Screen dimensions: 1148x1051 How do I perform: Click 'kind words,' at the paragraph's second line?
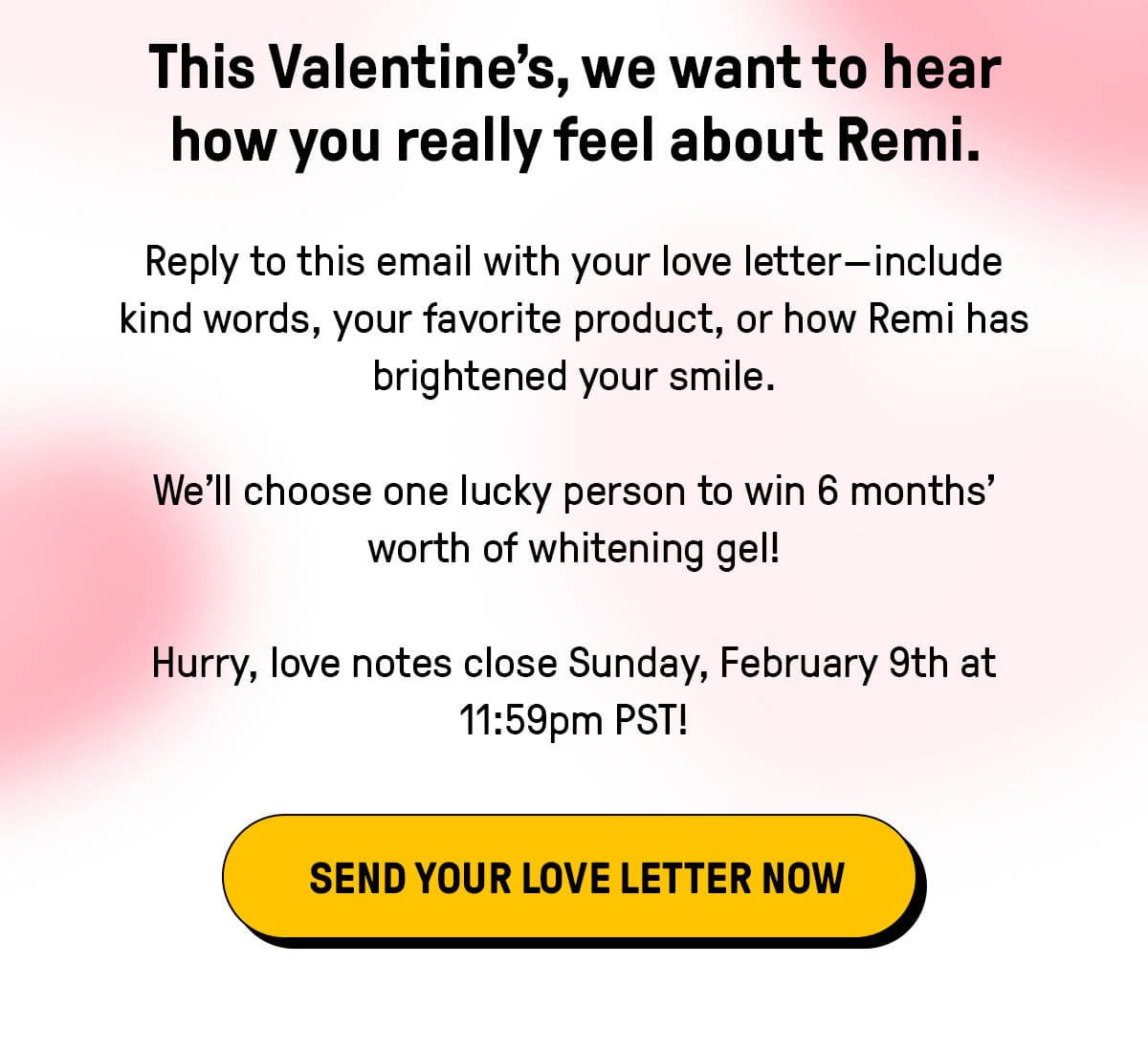pos(220,318)
